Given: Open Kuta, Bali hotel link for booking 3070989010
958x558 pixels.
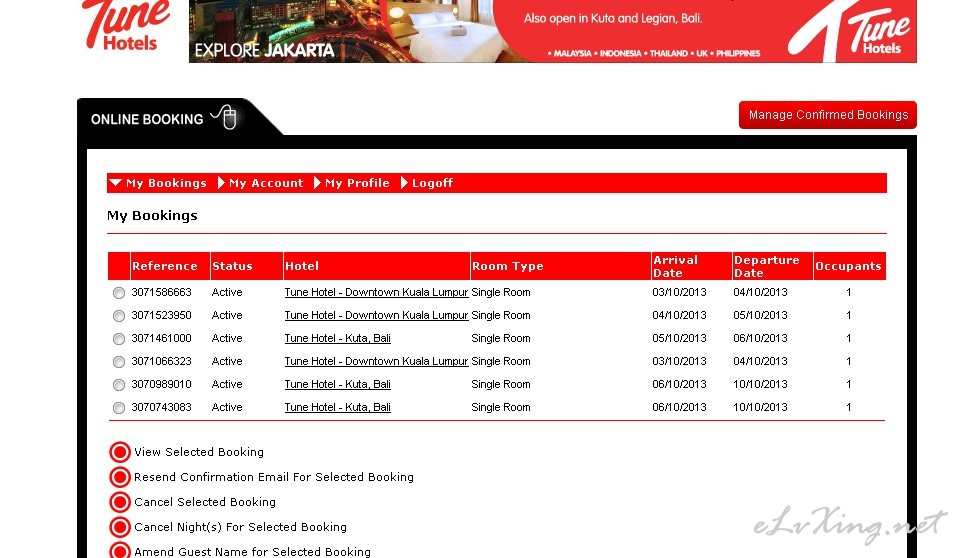Looking at the screenshot, I should coord(337,384).
